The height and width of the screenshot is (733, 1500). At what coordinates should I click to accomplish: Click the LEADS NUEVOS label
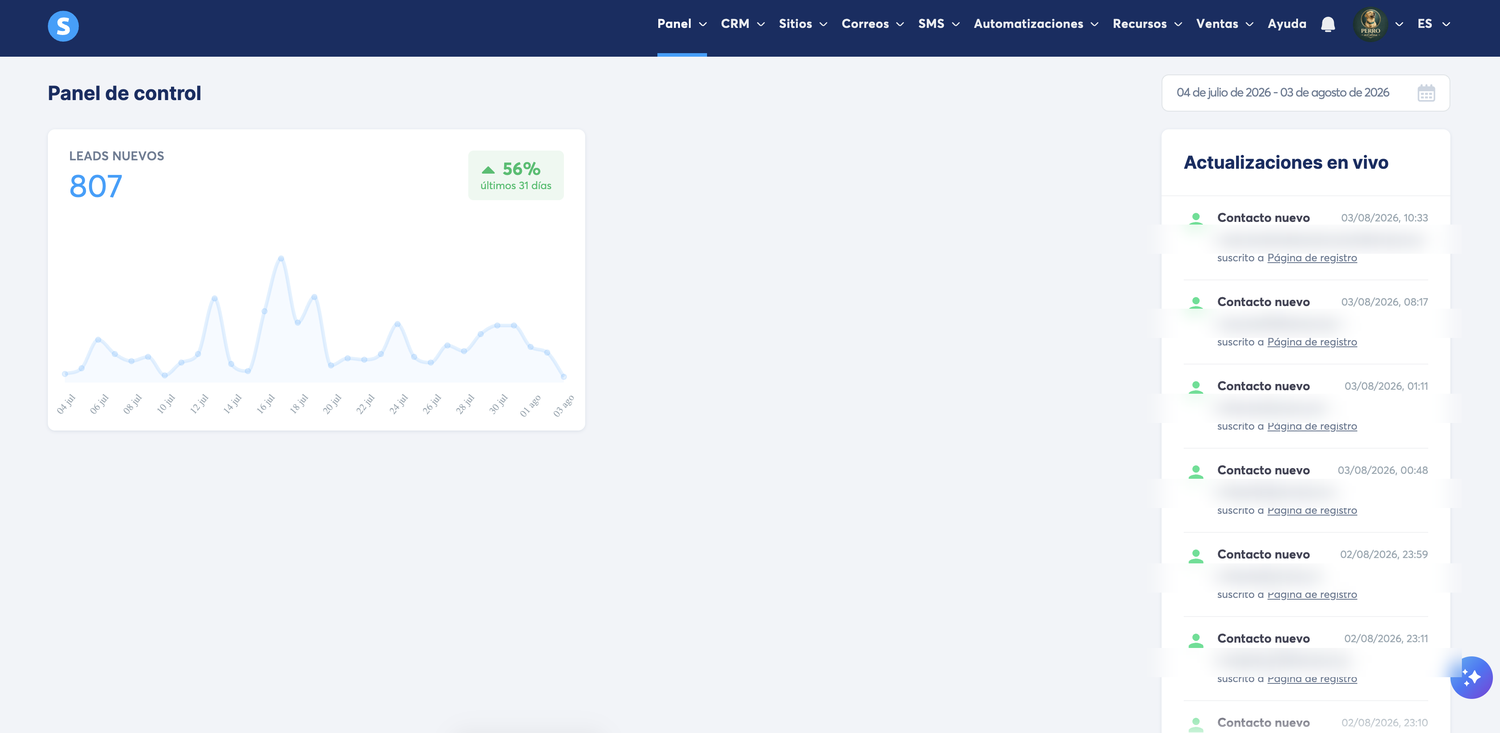116,156
